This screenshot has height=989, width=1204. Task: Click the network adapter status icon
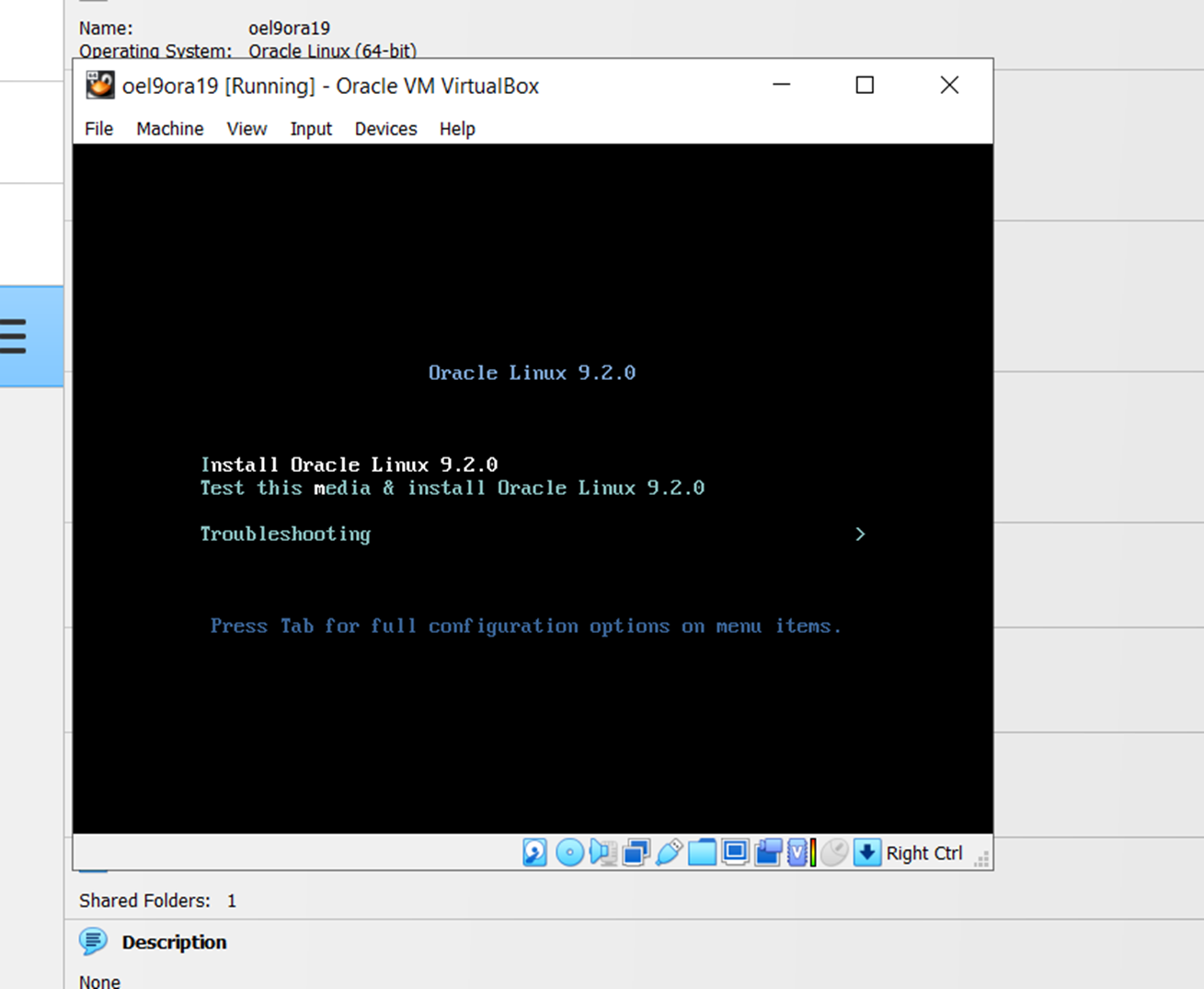636,853
